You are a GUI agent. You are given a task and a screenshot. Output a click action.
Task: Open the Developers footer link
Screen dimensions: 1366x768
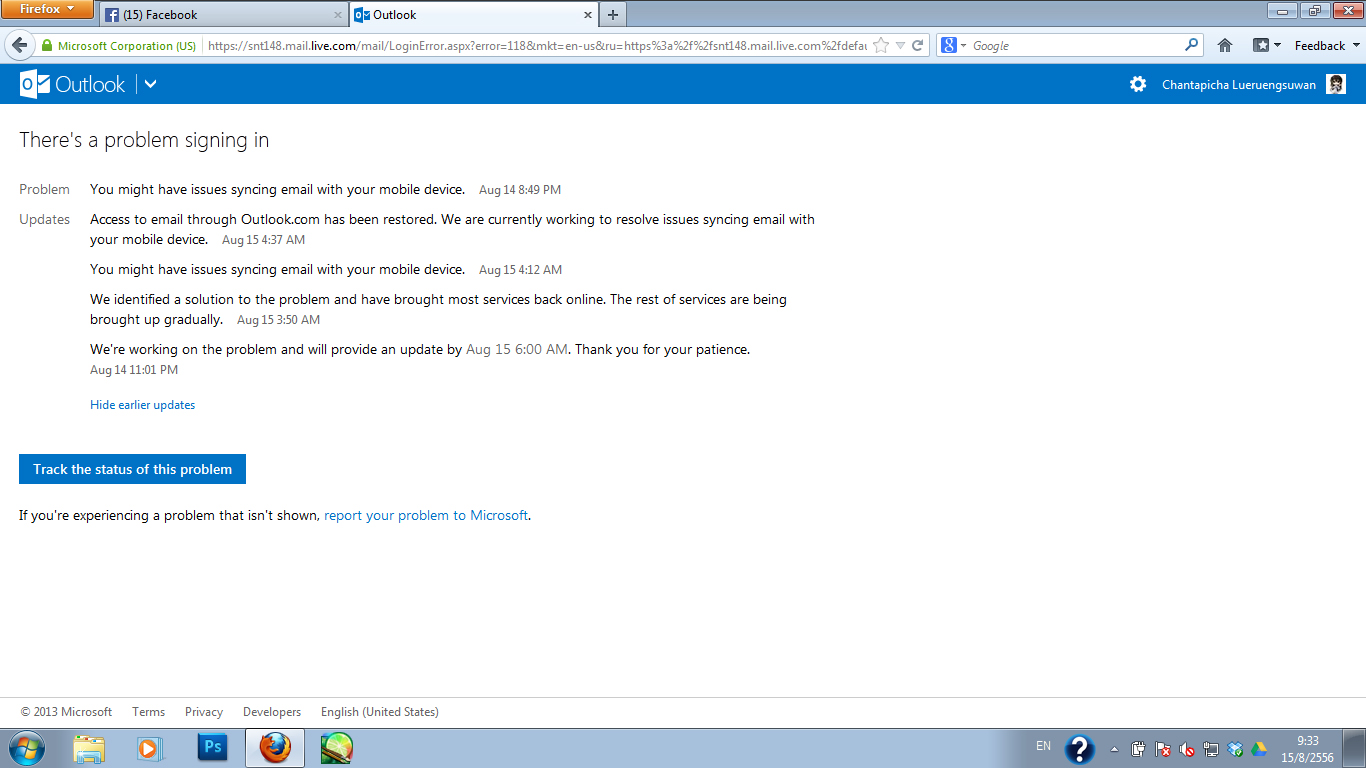(x=272, y=712)
